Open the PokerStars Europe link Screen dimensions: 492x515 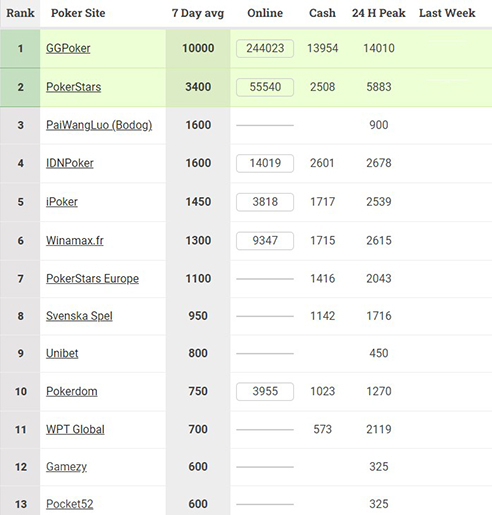(92, 279)
